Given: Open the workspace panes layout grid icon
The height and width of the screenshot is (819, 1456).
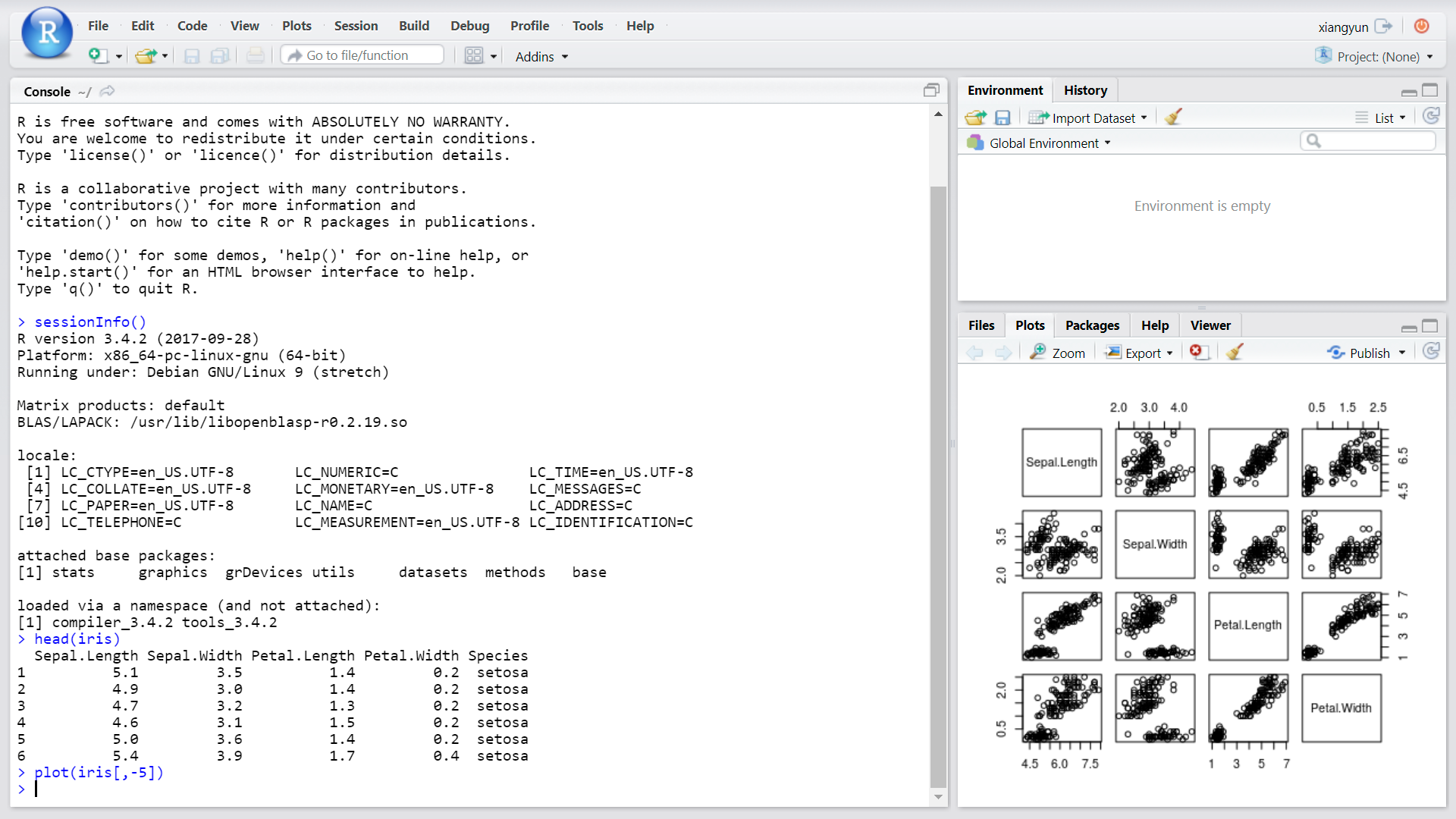Looking at the screenshot, I should (474, 55).
